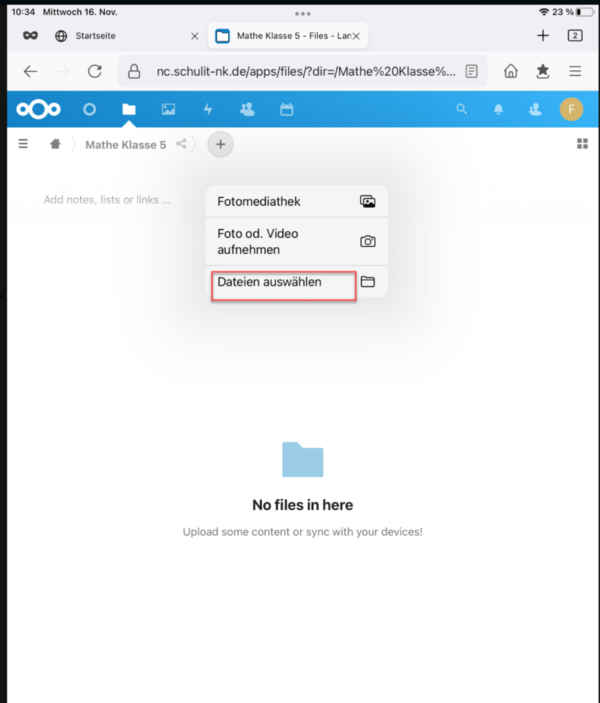Open the notifications bell
The width and height of the screenshot is (600, 703).
(x=498, y=109)
